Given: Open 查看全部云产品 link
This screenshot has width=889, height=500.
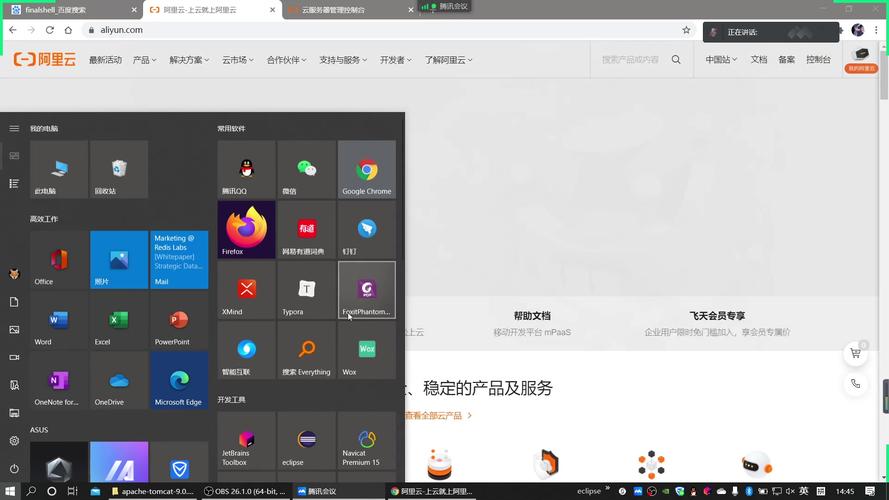Looking at the screenshot, I should coord(438,416).
